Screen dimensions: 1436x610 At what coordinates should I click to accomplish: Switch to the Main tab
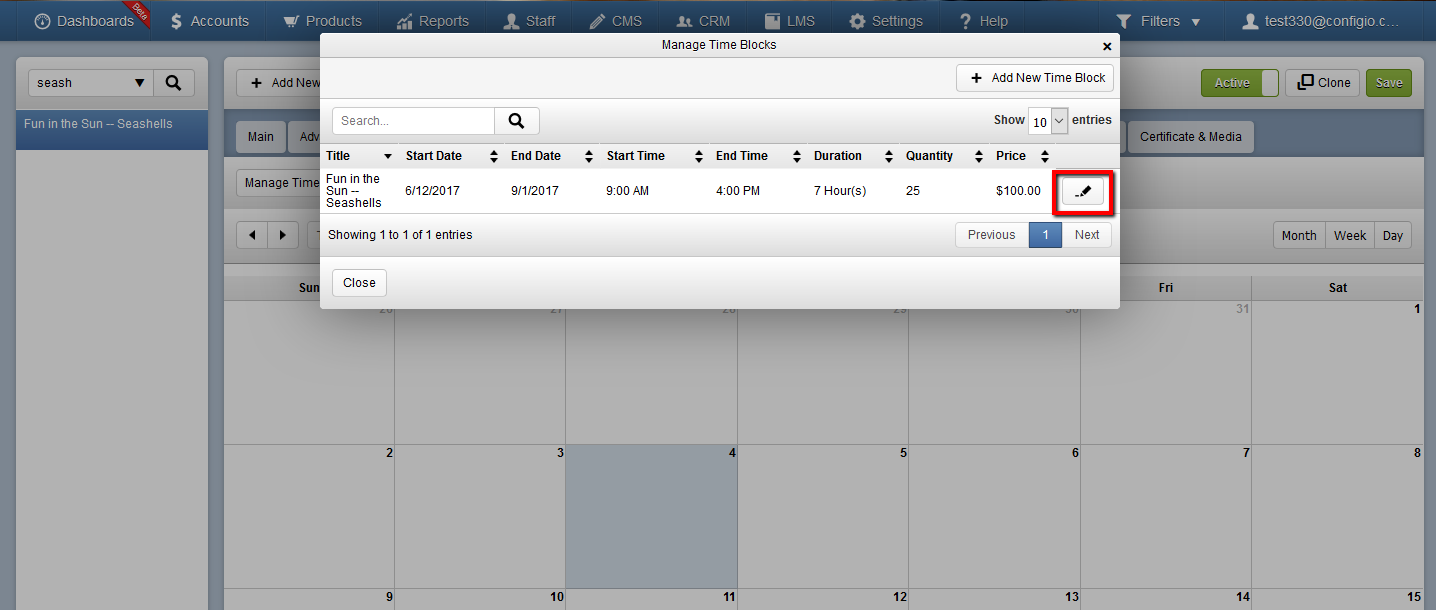coord(261,137)
